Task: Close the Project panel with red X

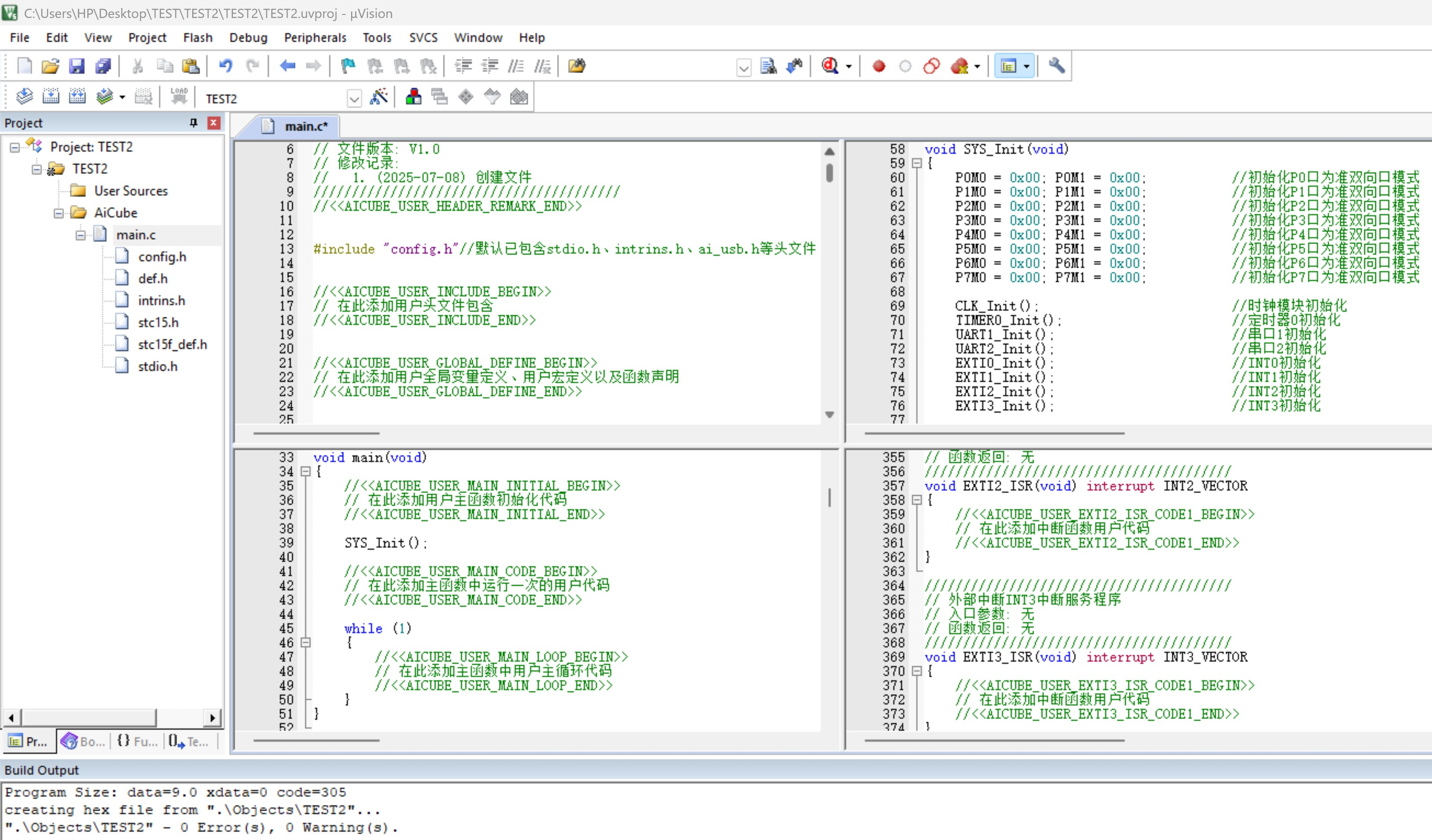Action: pyautogui.click(x=214, y=123)
